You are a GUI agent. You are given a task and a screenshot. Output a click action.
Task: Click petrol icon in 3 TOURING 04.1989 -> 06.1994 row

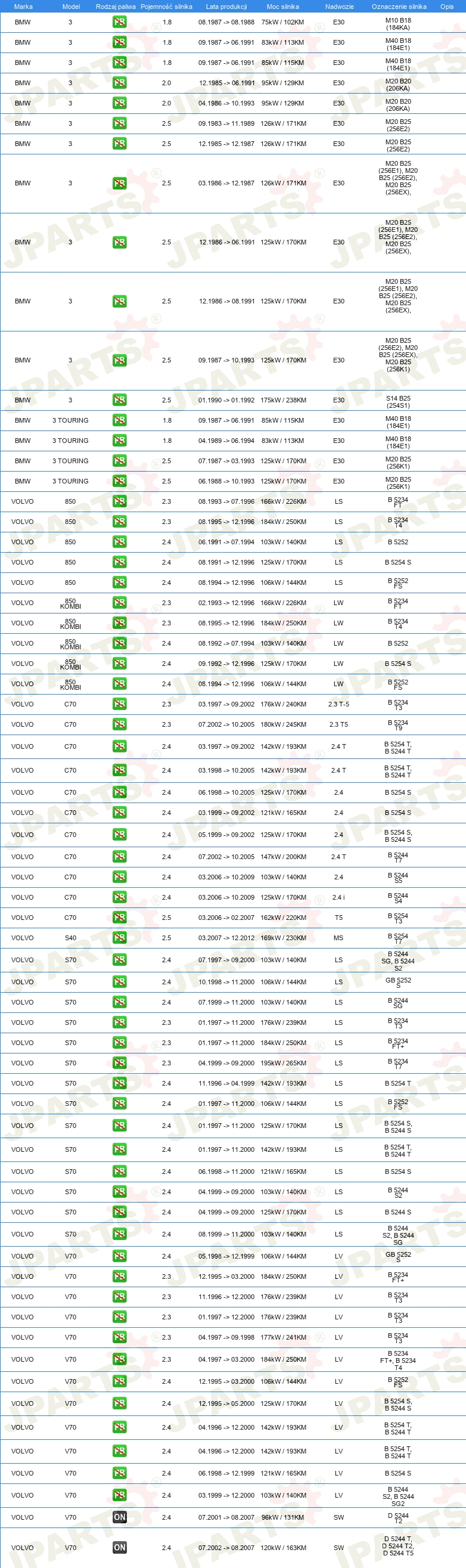point(119,441)
